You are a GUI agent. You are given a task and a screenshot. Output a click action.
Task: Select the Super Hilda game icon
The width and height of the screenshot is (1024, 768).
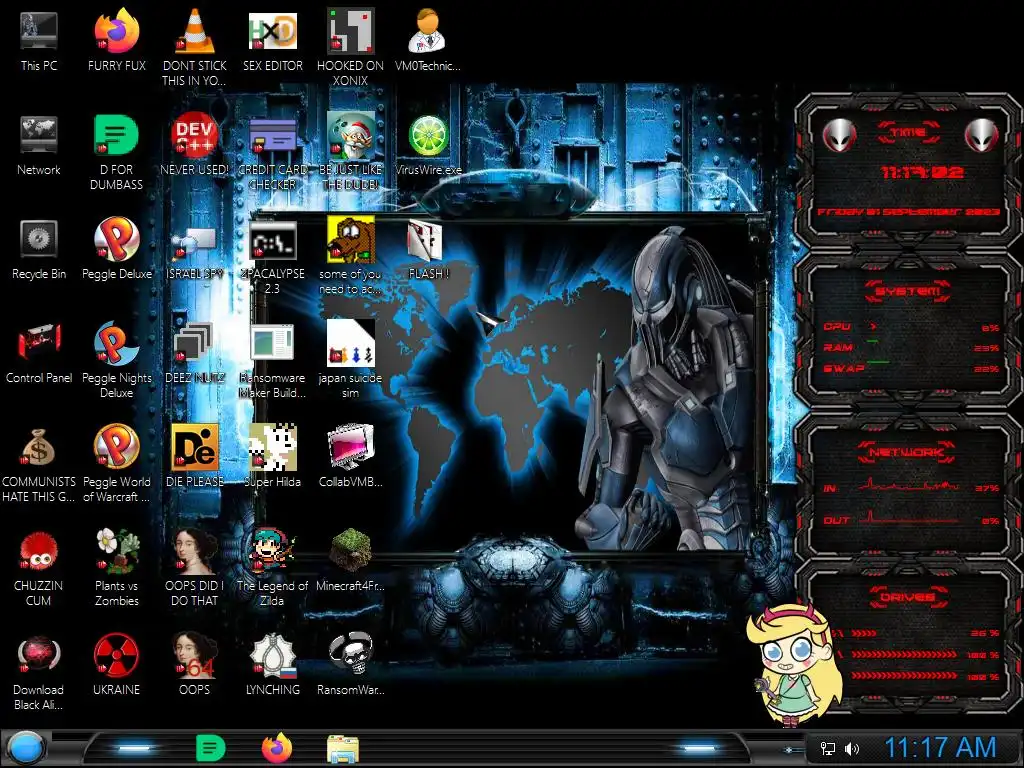click(x=272, y=457)
